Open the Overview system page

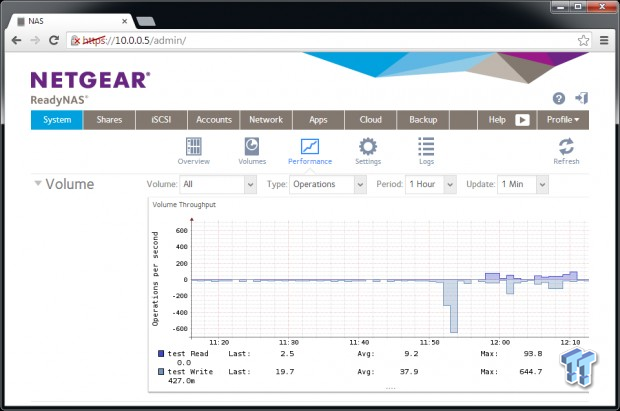pyautogui.click(x=194, y=151)
